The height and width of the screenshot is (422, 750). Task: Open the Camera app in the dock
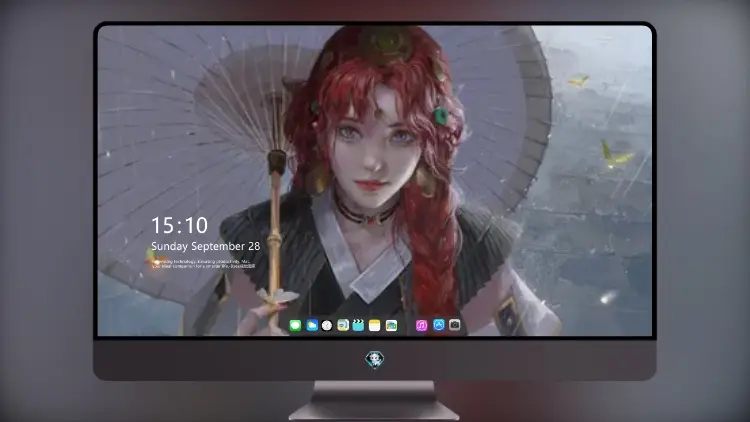pos(454,325)
